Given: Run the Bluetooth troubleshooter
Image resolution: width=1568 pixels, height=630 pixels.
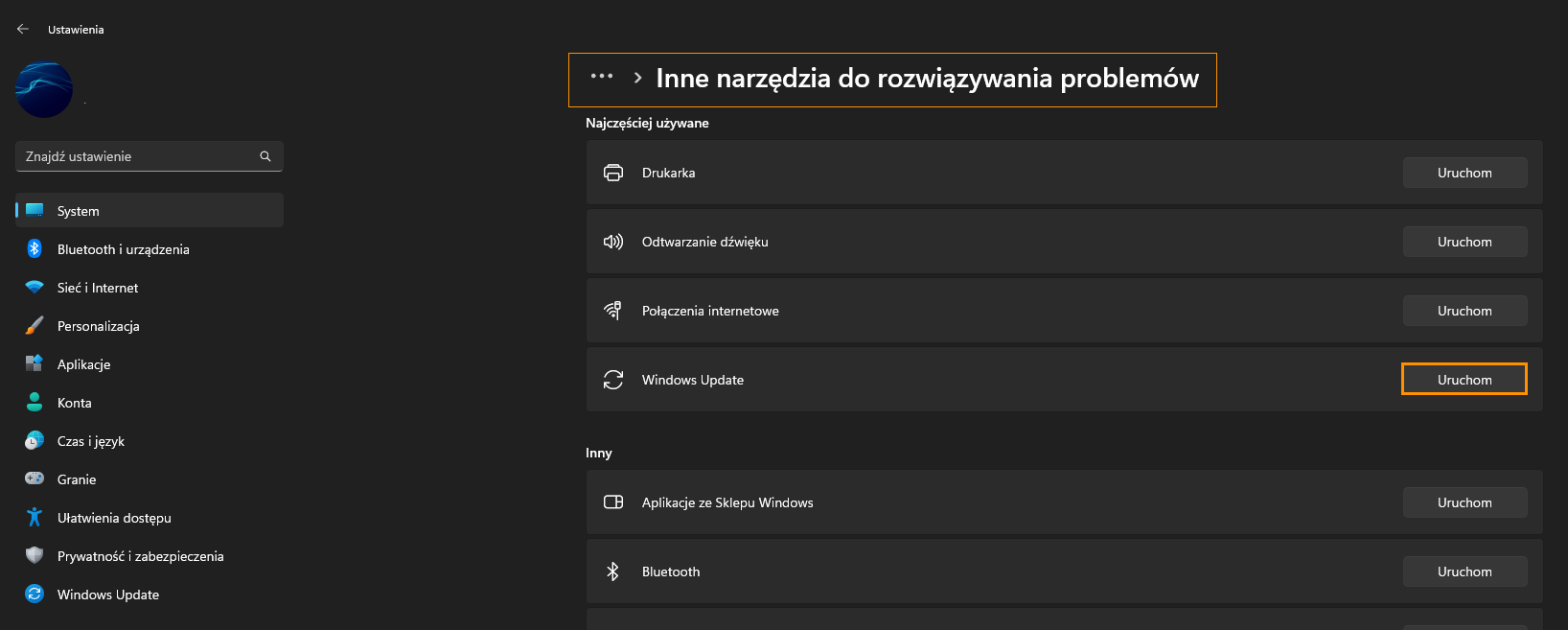Looking at the screenshot, I should tap(1464, 572).
